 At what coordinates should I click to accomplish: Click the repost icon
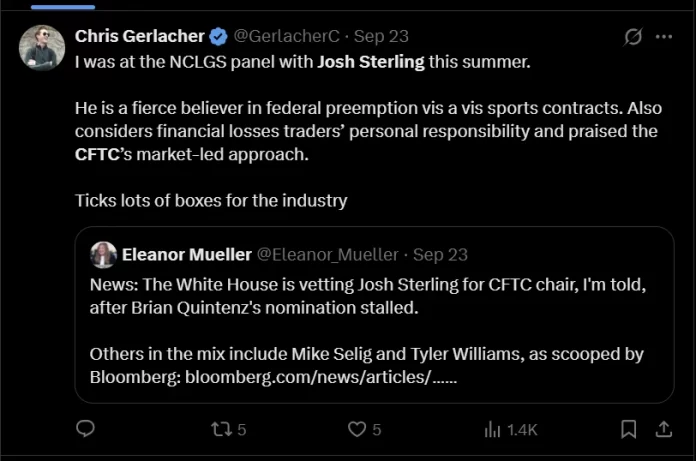[x=222, y=429]
